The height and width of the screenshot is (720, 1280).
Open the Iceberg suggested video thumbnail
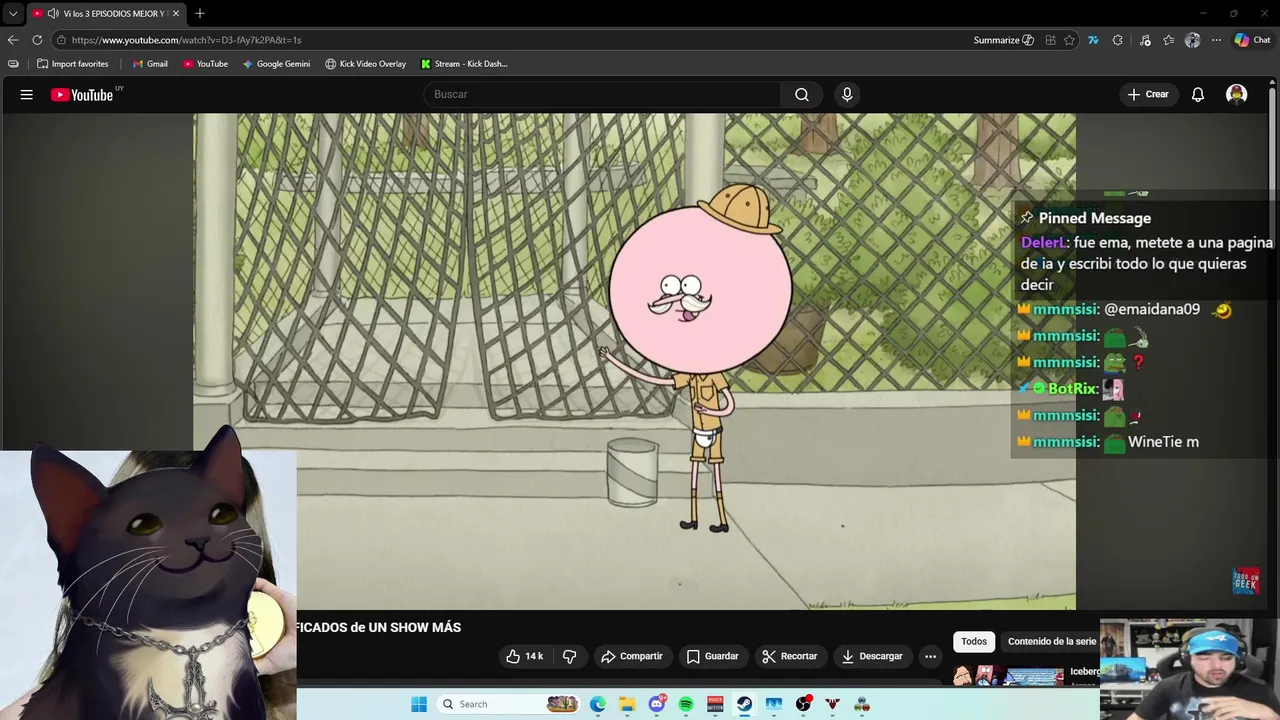point(1008,676)
